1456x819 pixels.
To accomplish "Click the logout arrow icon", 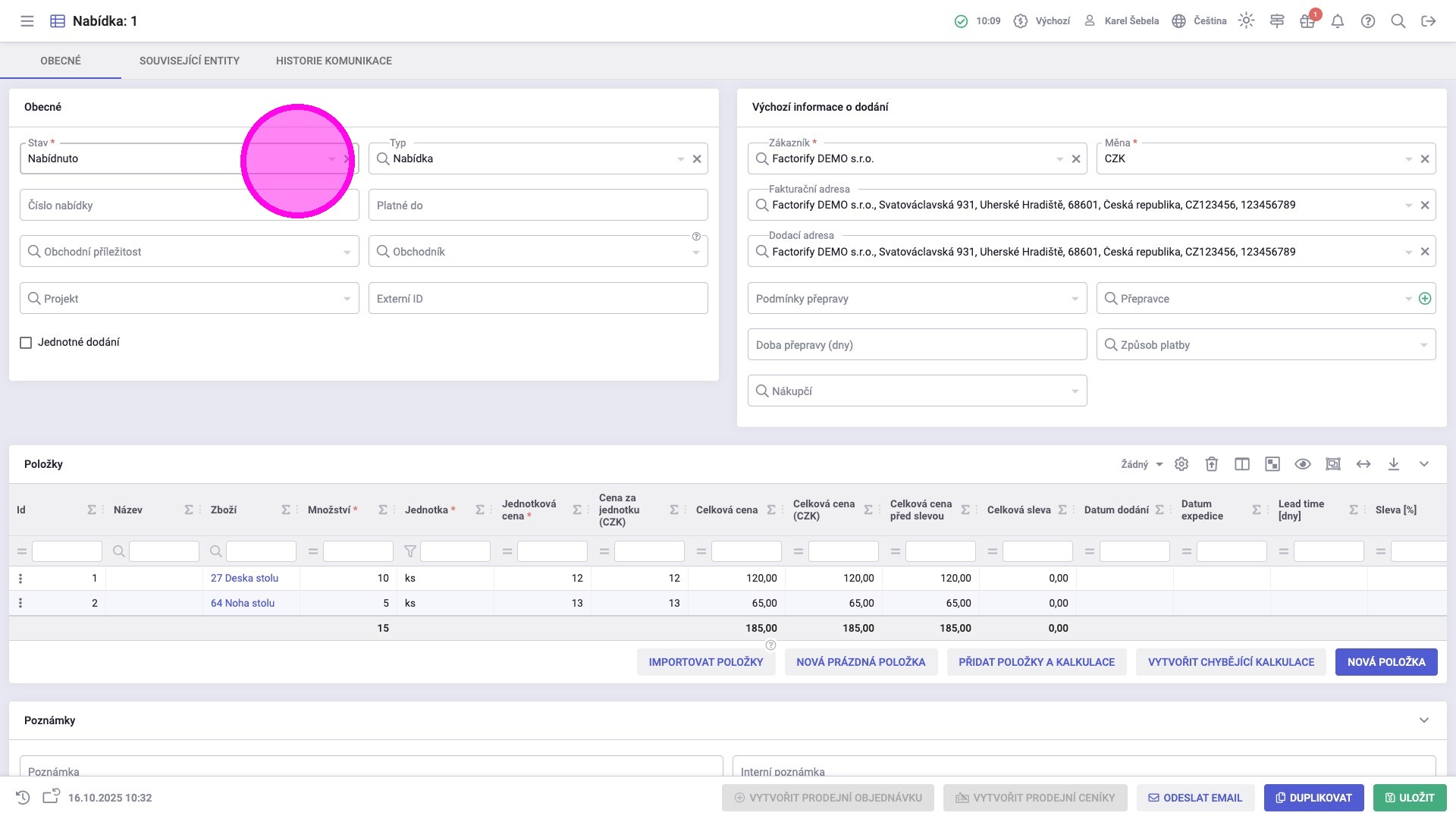I will coord(1429,21).
